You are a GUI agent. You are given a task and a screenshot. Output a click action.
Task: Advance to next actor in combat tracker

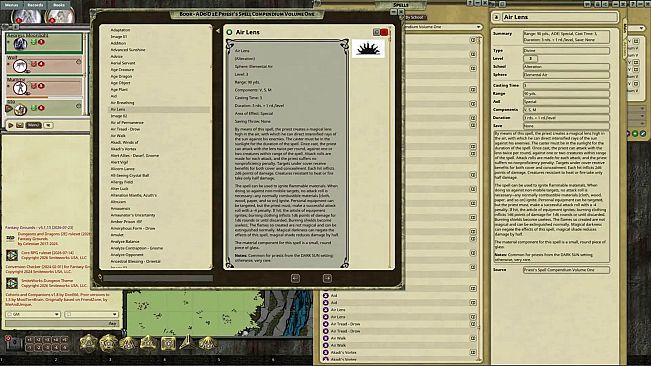point(11,125)
